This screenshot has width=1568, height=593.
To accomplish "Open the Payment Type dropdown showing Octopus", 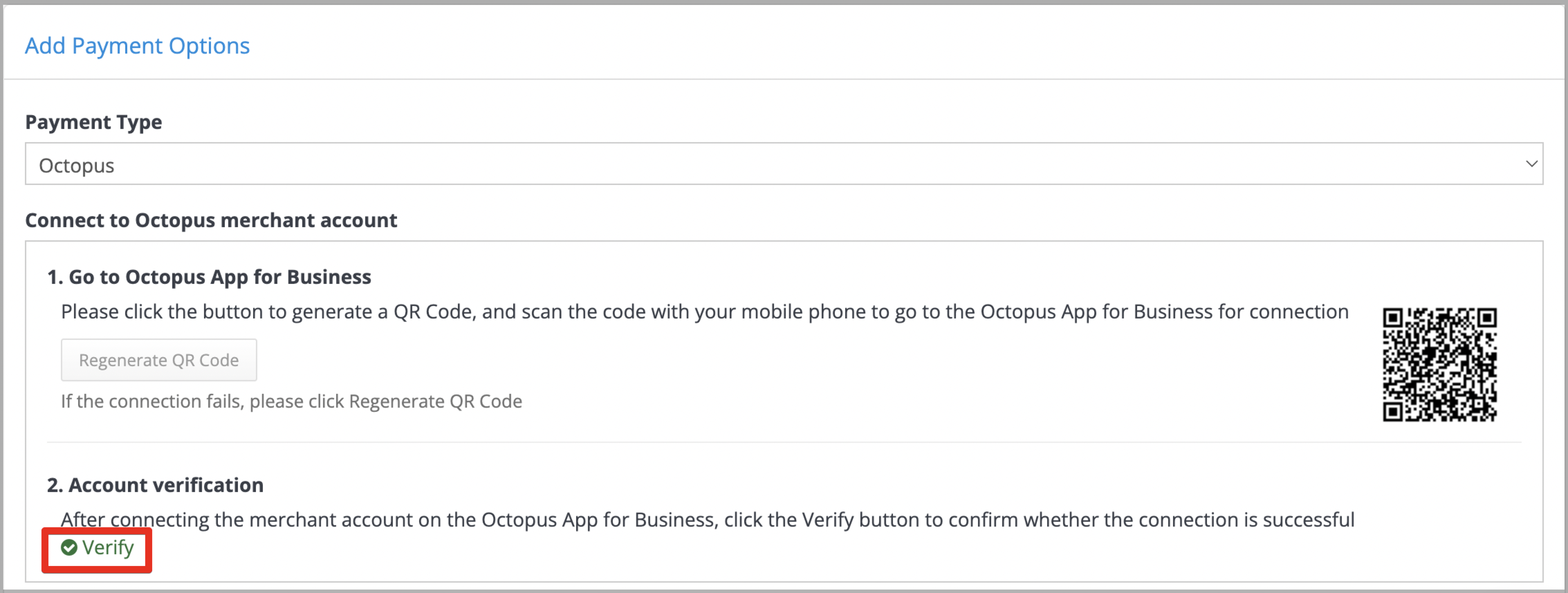I will pos(784,164).
